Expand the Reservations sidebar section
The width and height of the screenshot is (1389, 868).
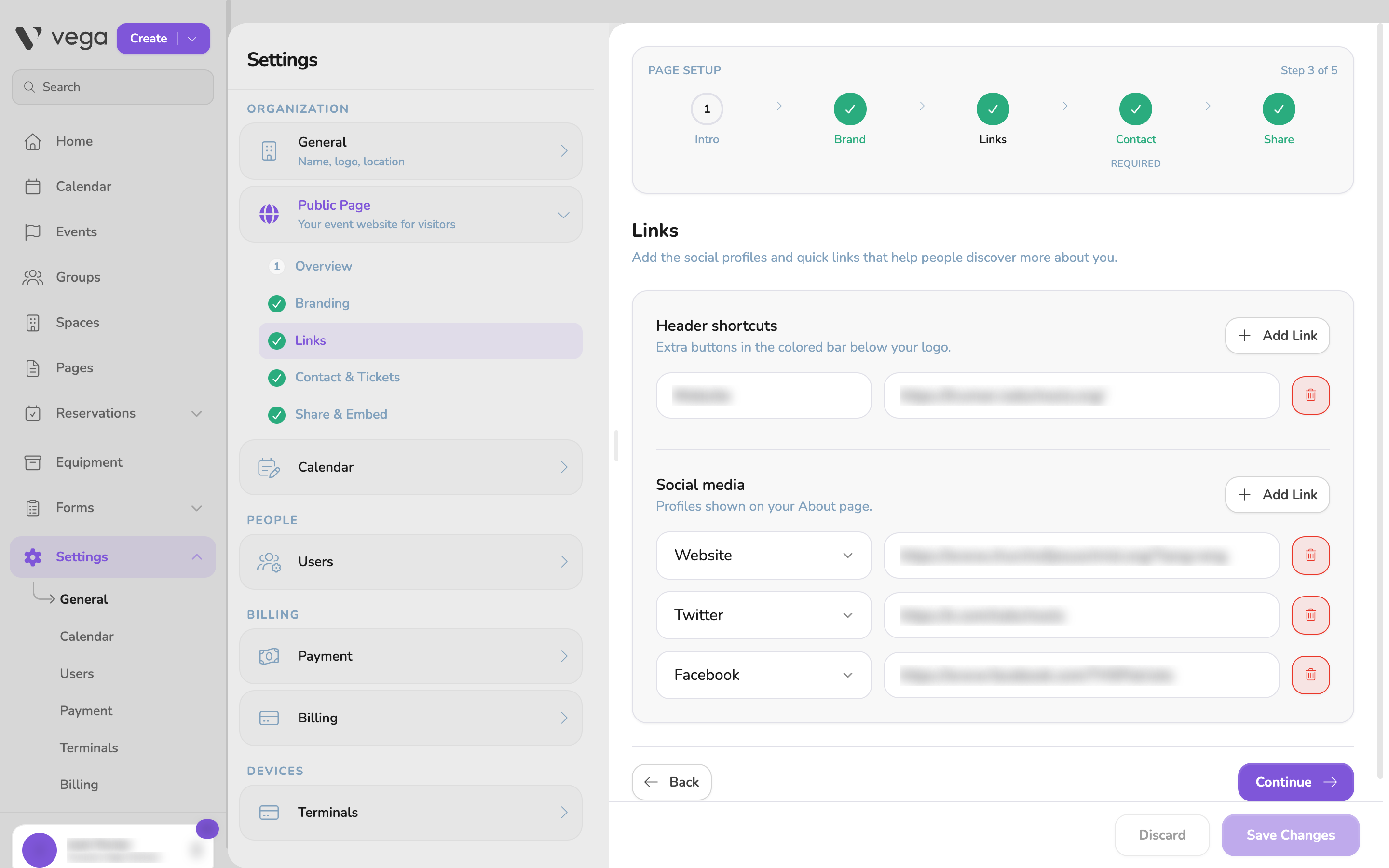[x=197, y=413]
